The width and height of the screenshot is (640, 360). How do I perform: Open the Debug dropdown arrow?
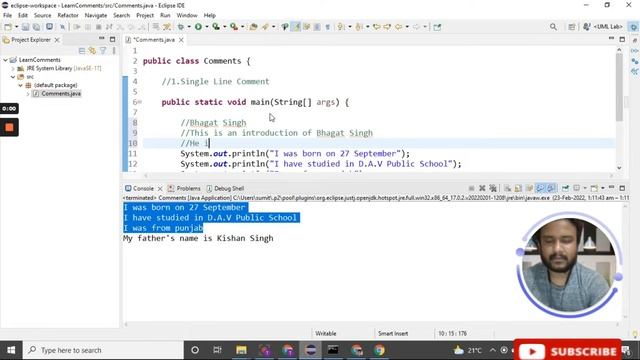coord(189,27)
